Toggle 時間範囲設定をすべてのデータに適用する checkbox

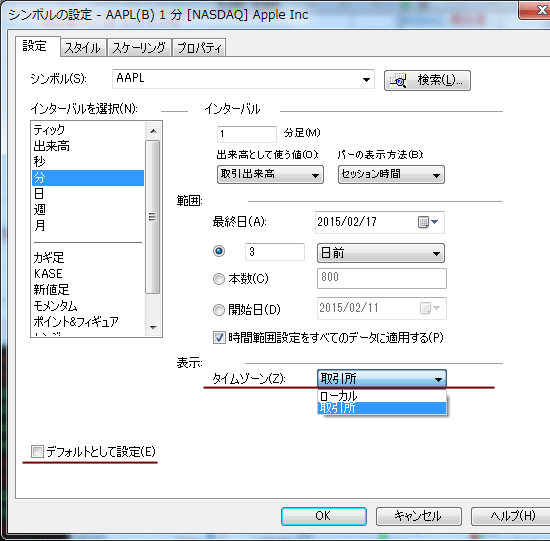pos(219,338)
